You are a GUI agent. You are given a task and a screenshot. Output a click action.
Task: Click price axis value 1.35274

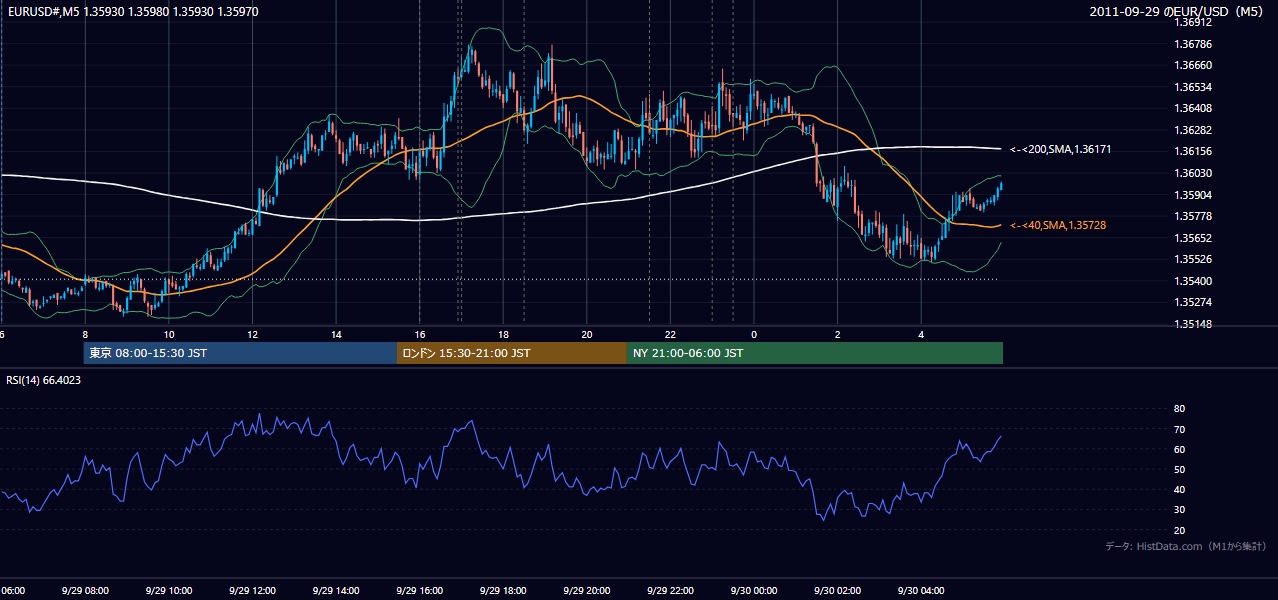coord(1193,302)
